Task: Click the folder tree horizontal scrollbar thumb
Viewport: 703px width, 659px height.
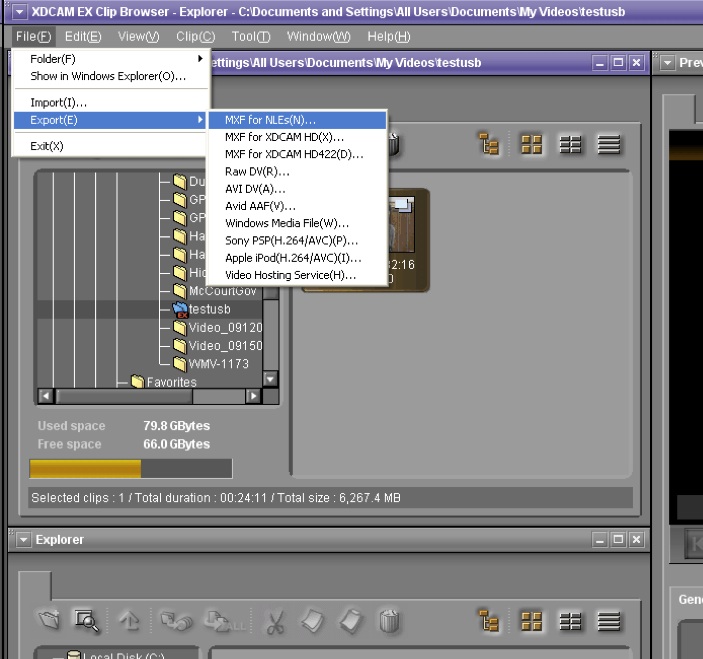Action: [124, 396]
